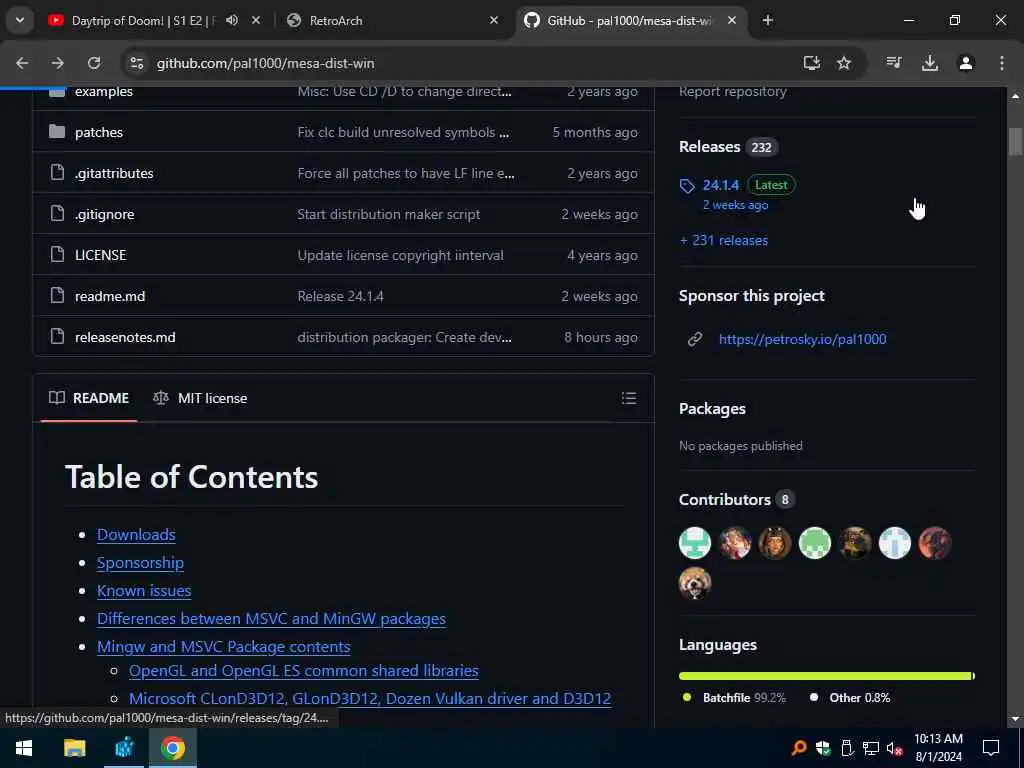Open OpenGL and OpenGL ES common shared libraries

coord(304,671)
